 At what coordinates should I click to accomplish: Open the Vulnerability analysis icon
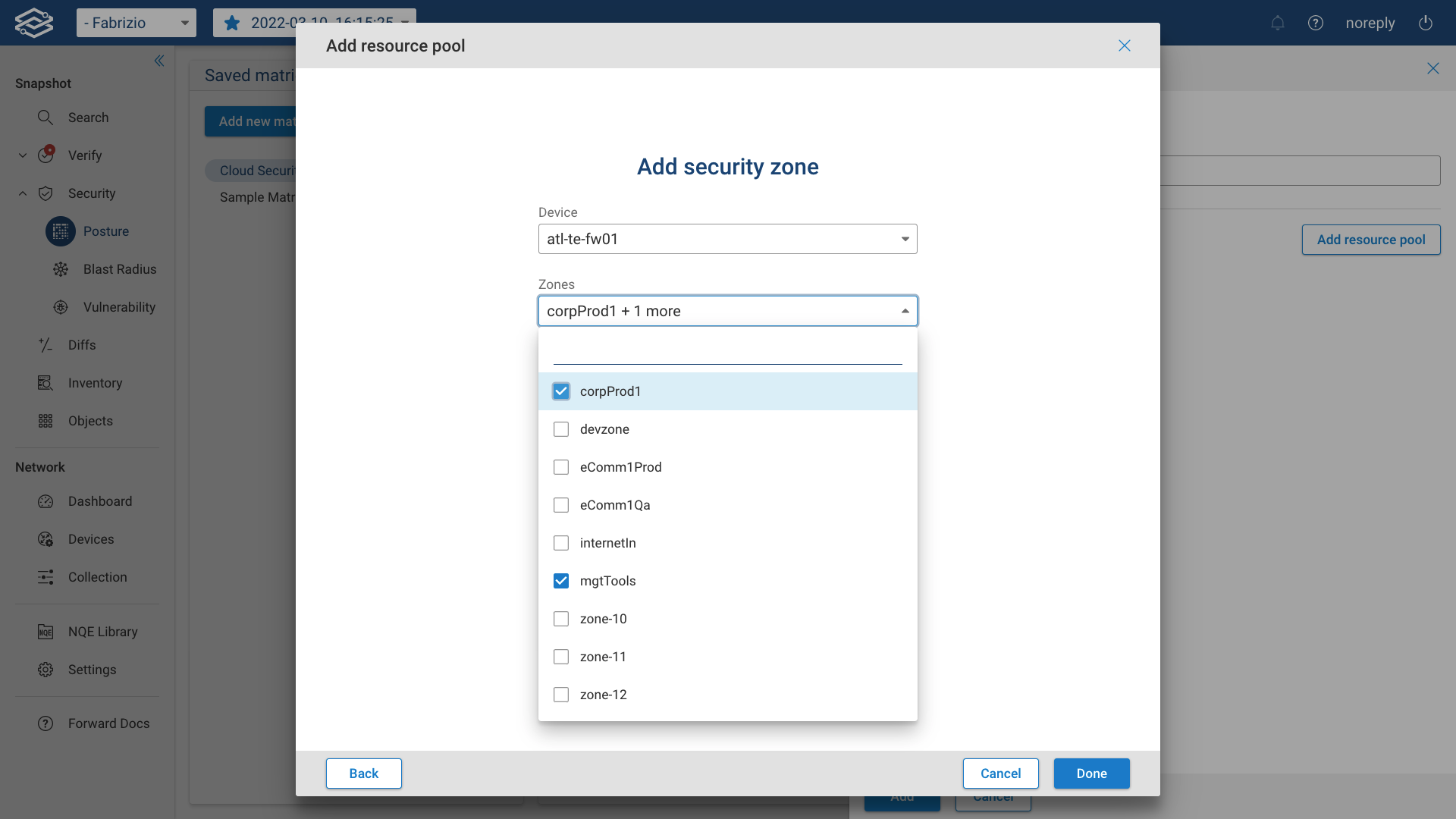(60, 307)
